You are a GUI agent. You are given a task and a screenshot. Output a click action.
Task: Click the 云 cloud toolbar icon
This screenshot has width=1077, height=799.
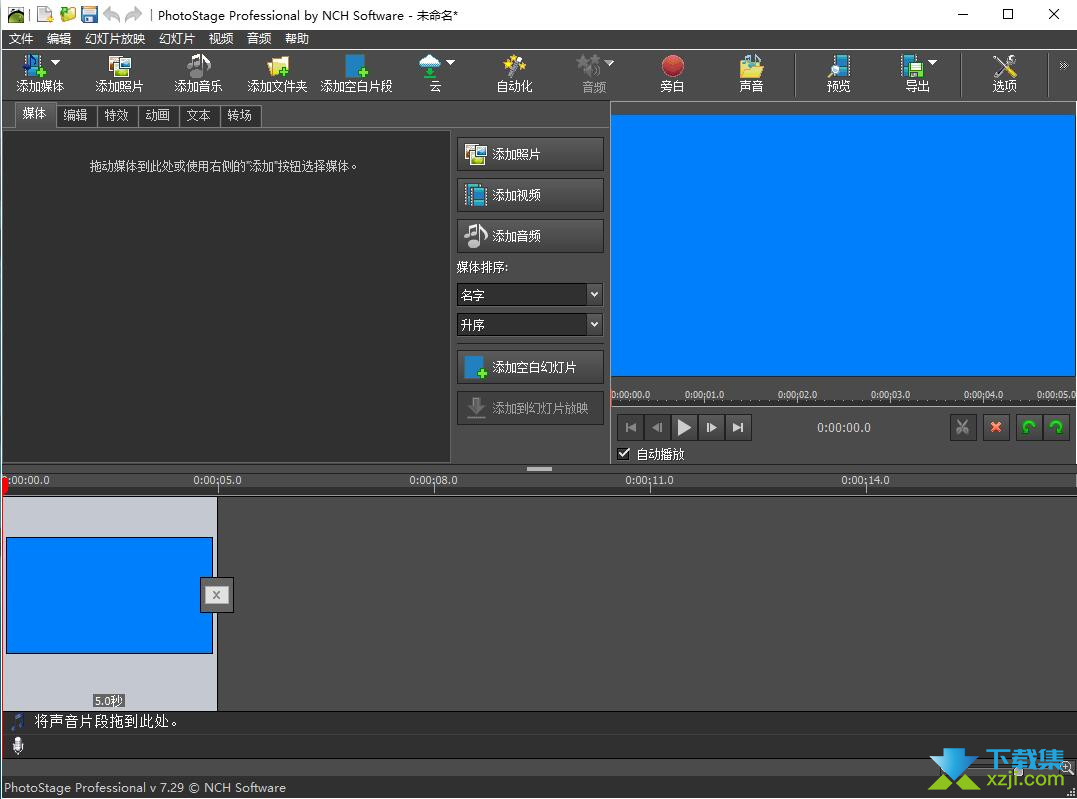click(431, 73)
